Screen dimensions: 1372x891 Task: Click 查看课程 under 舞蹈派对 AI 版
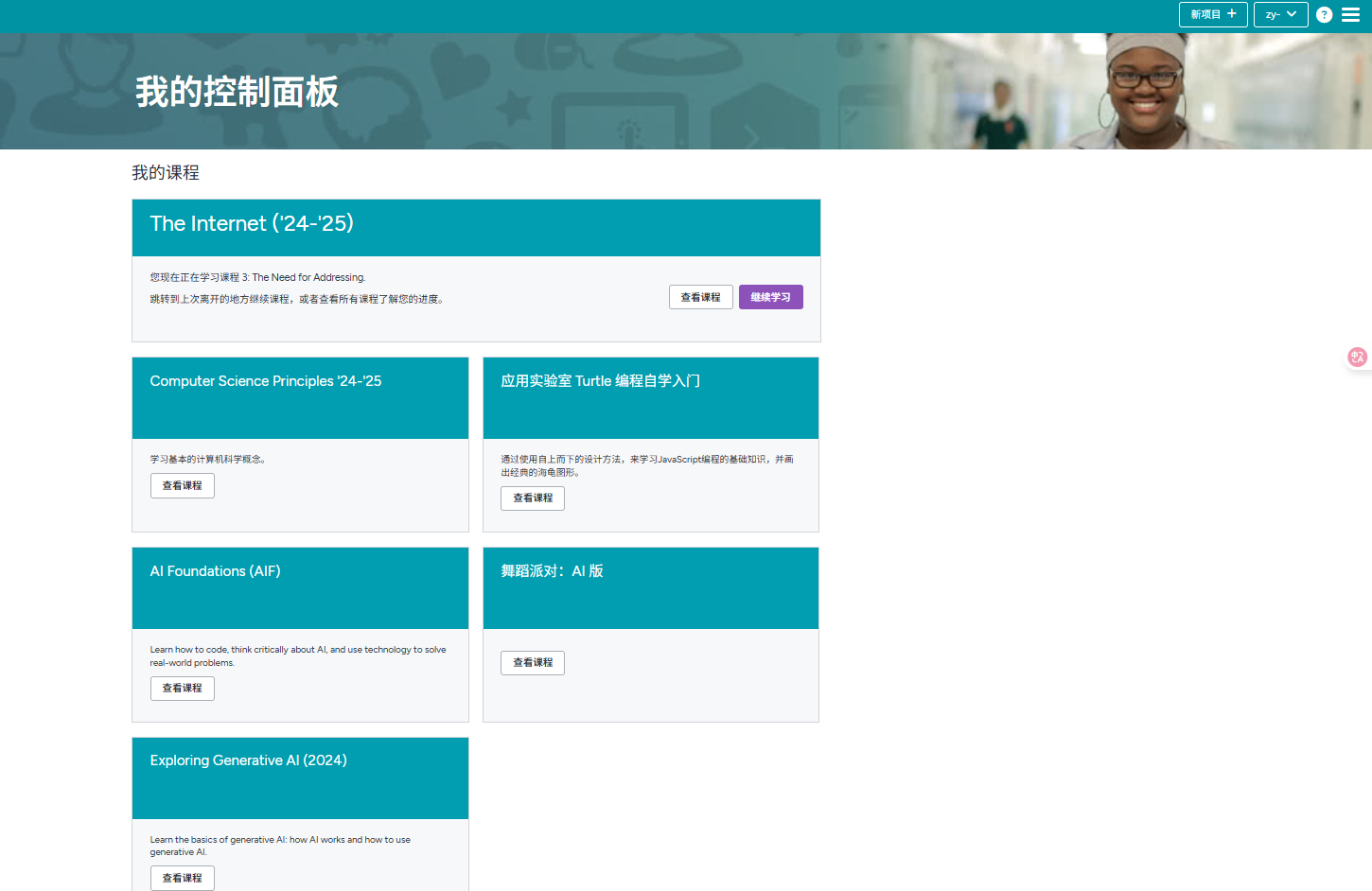pos(533,663)
